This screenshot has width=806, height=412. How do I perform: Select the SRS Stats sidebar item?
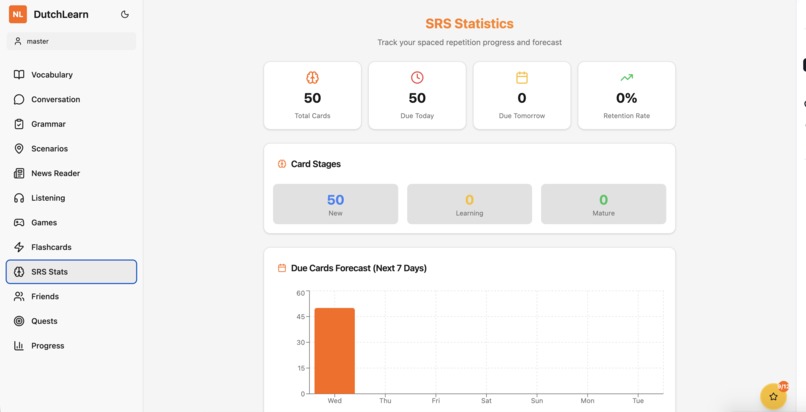pyautogui.click(x=71, y=272)
